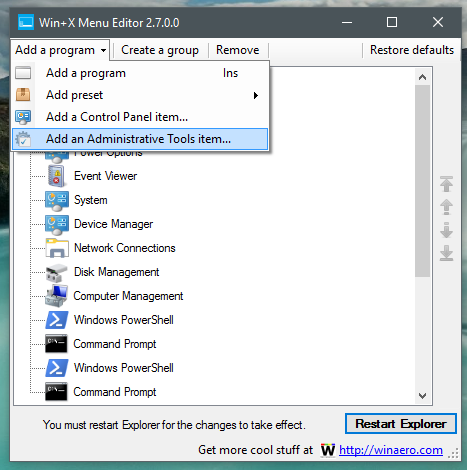Select the second Windows PowerShell entry
This screenshot has width=467, height=470.
124,368
